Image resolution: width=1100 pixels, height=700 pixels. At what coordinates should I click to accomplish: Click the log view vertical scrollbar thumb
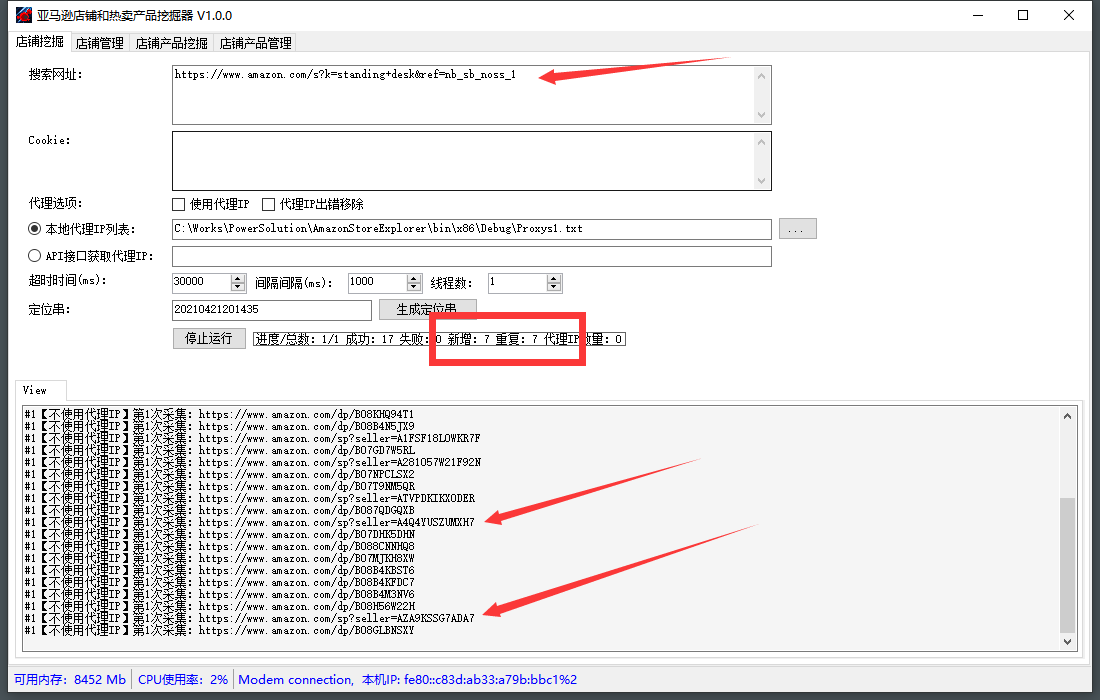coord(1067,565)
